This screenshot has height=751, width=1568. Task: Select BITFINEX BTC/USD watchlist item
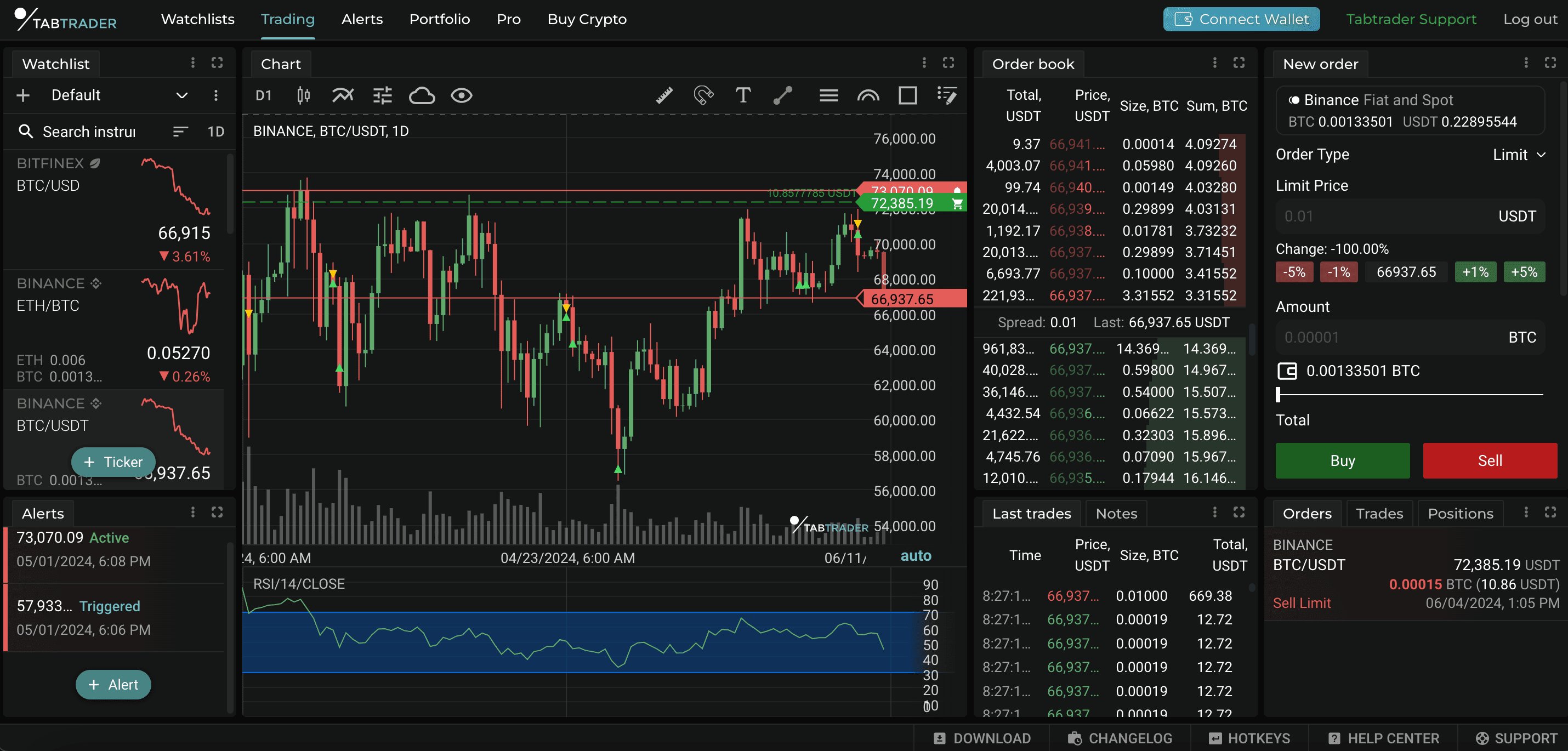tap(114, 210)
